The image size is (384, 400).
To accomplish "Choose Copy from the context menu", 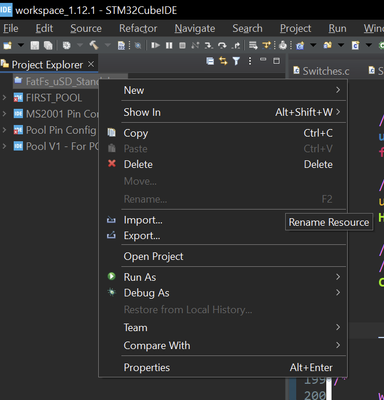I will (223, 133).
